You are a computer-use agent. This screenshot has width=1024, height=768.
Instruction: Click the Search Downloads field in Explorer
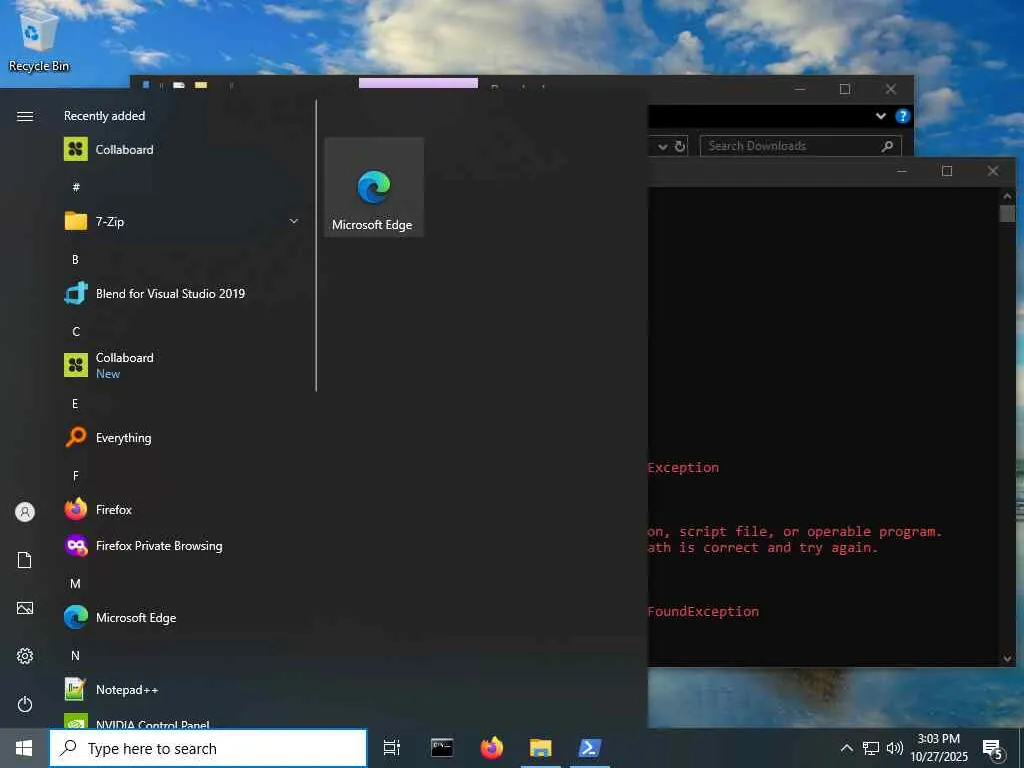click(801, 146)
